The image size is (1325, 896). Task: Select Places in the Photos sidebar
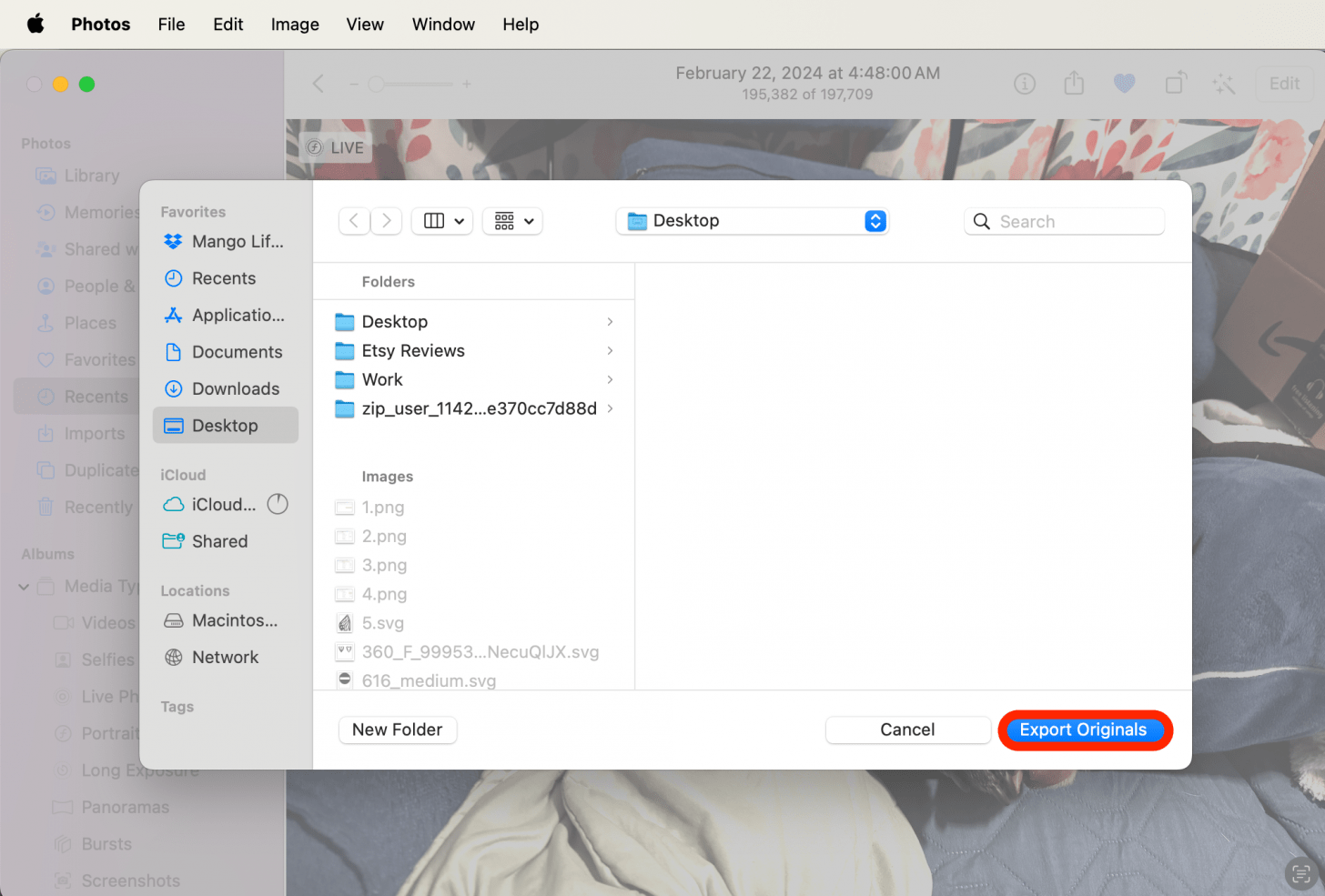pos(77,323)
